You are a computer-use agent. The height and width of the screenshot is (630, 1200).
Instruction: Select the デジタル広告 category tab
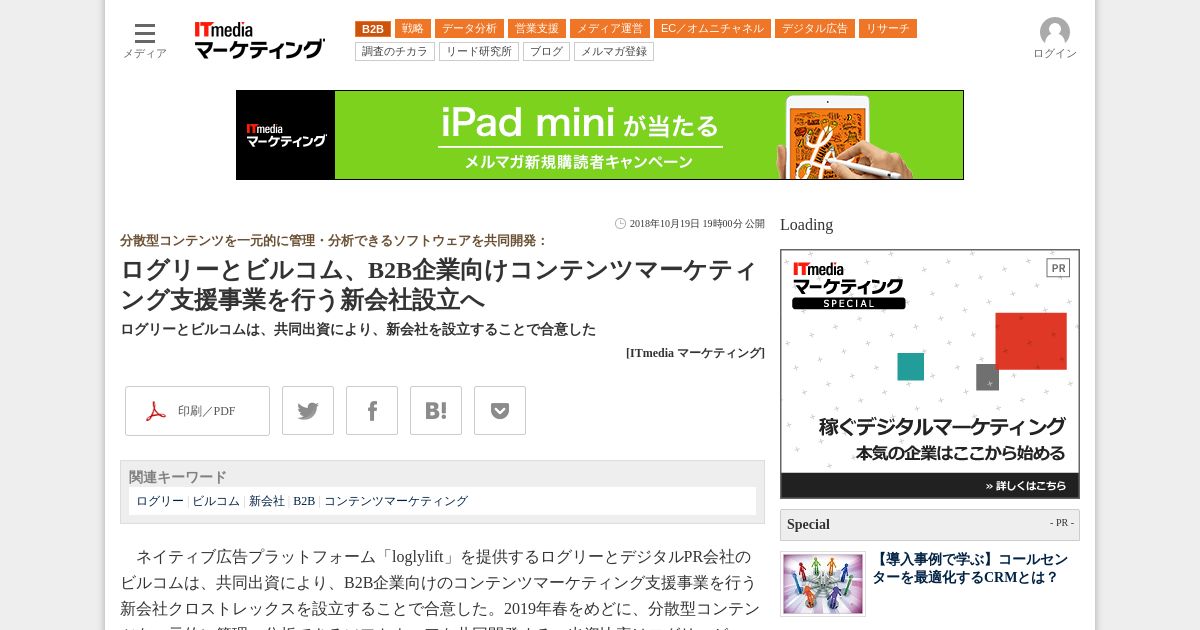point(815,29)
